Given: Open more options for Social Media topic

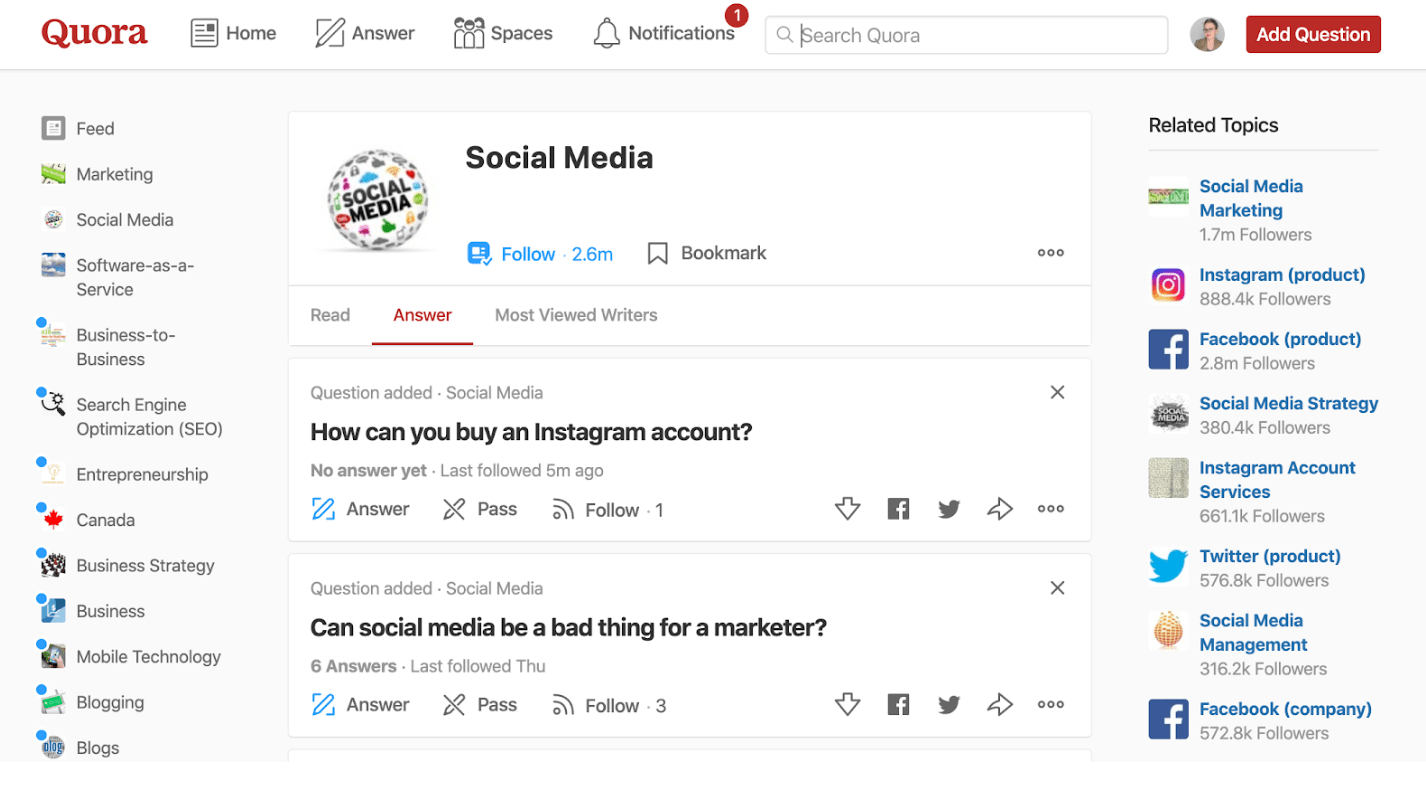Looking at the screenshot, I should click(x=1050, y=253).
